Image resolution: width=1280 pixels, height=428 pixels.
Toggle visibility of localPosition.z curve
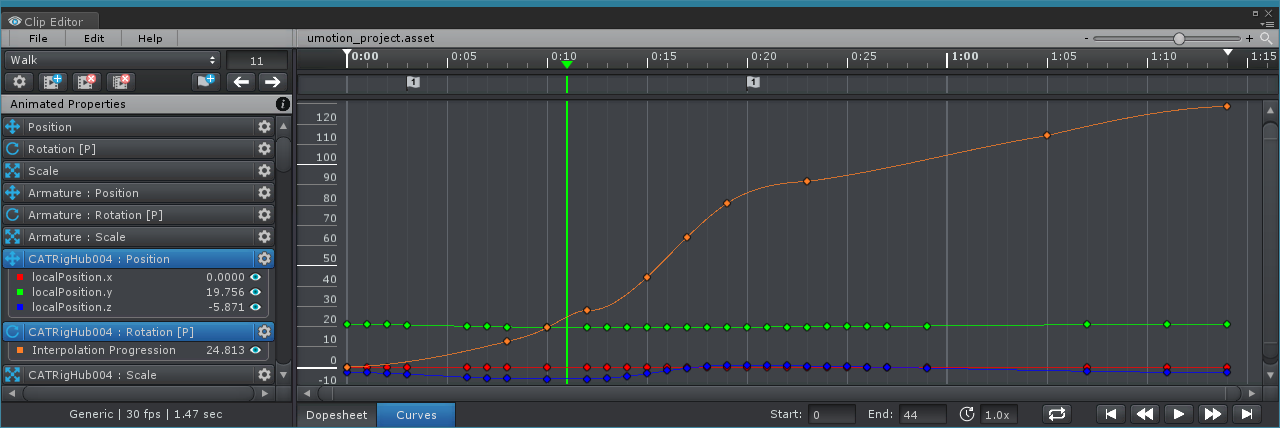point(255,307)
